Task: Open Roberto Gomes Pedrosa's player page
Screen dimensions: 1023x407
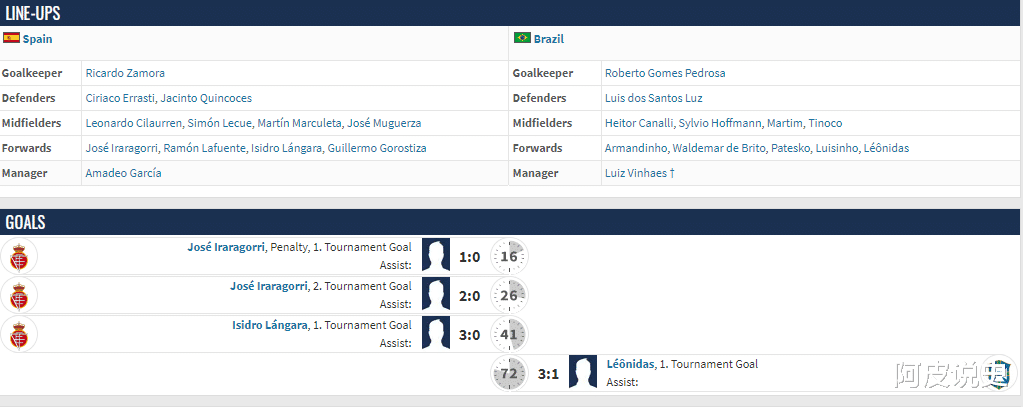Action: 665,73
